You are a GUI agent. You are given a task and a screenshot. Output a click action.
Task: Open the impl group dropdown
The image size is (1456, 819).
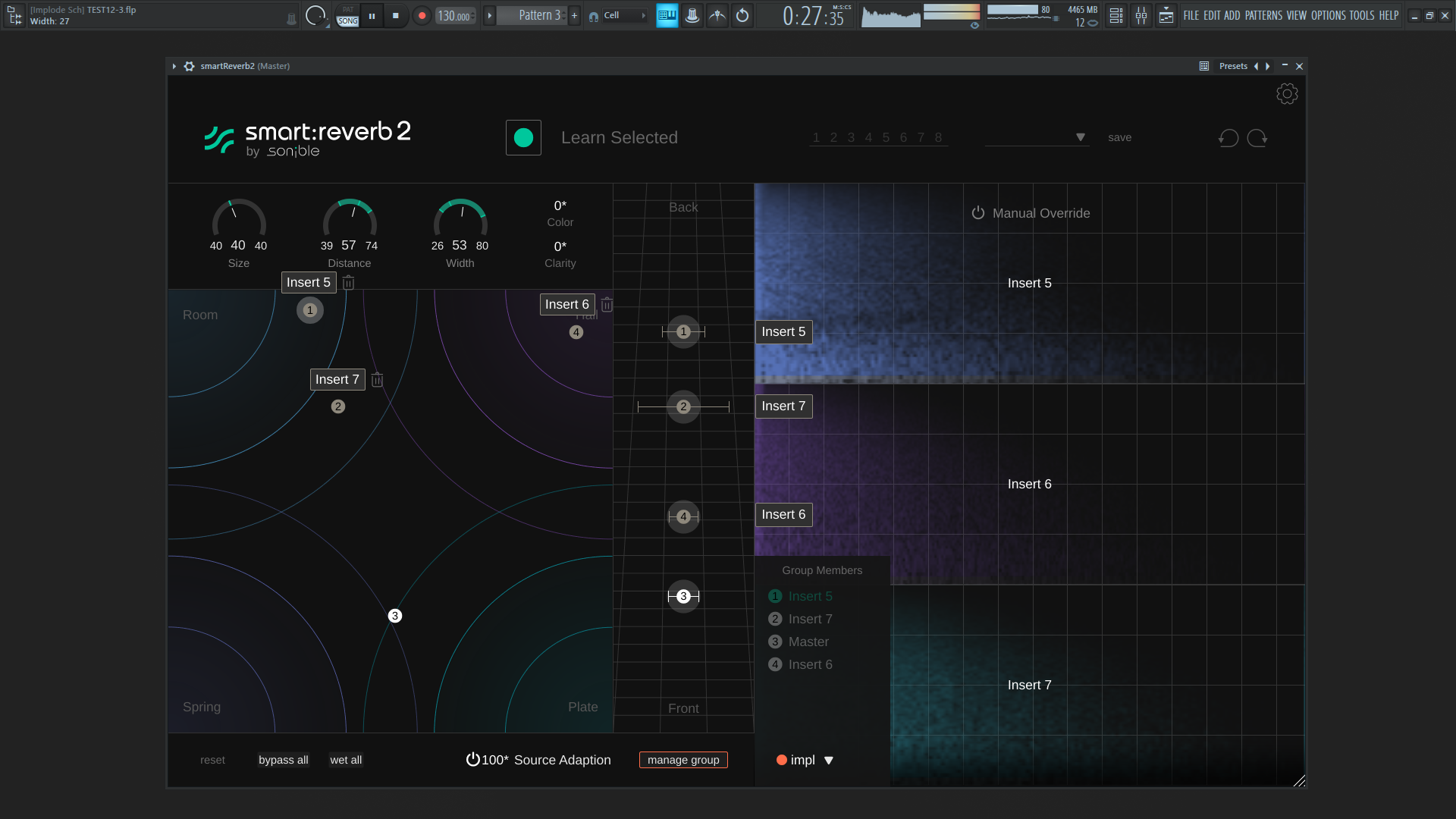coord(805,760)
